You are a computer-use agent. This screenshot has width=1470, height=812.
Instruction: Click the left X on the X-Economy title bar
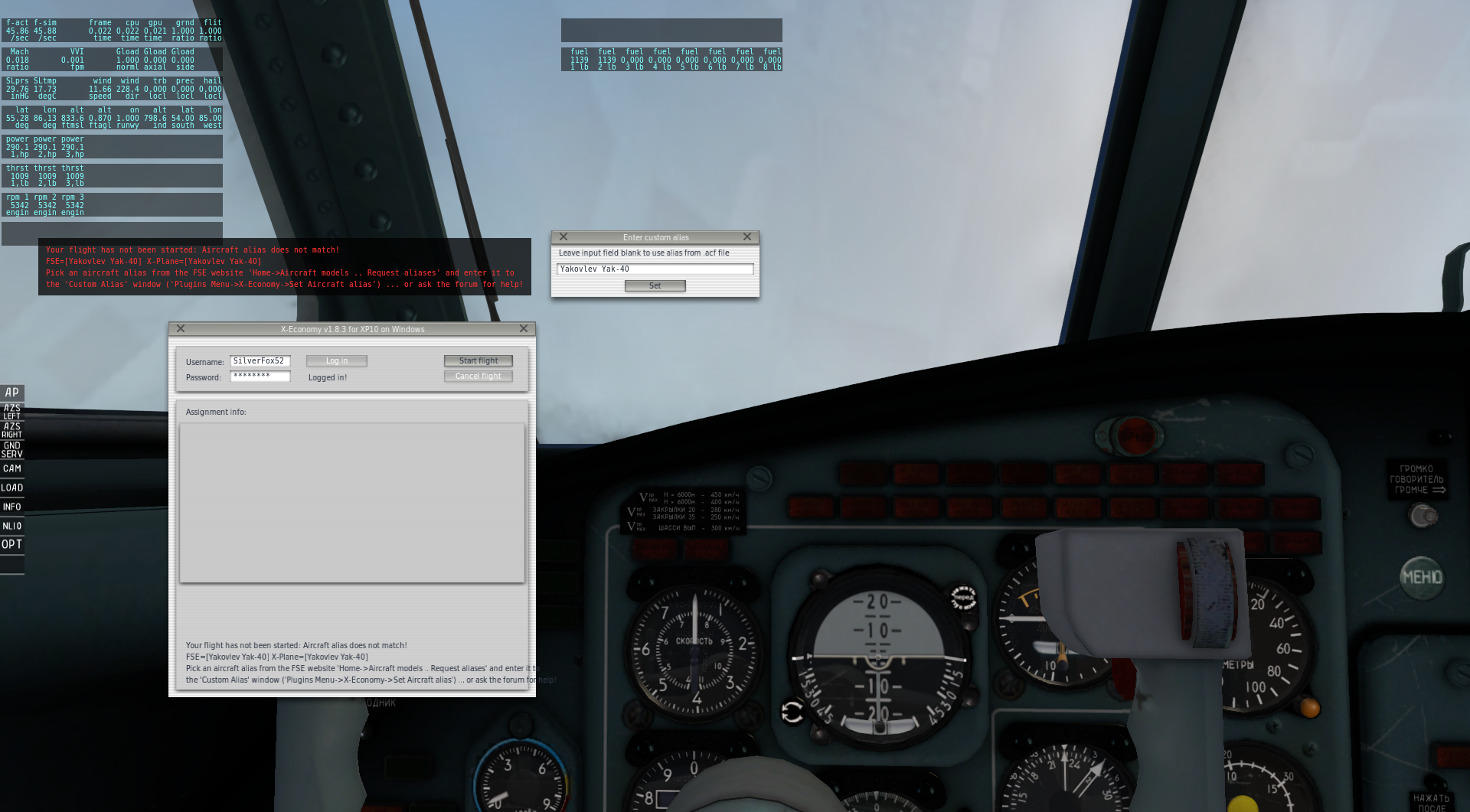pyautogui.click(x=181, y=328)
